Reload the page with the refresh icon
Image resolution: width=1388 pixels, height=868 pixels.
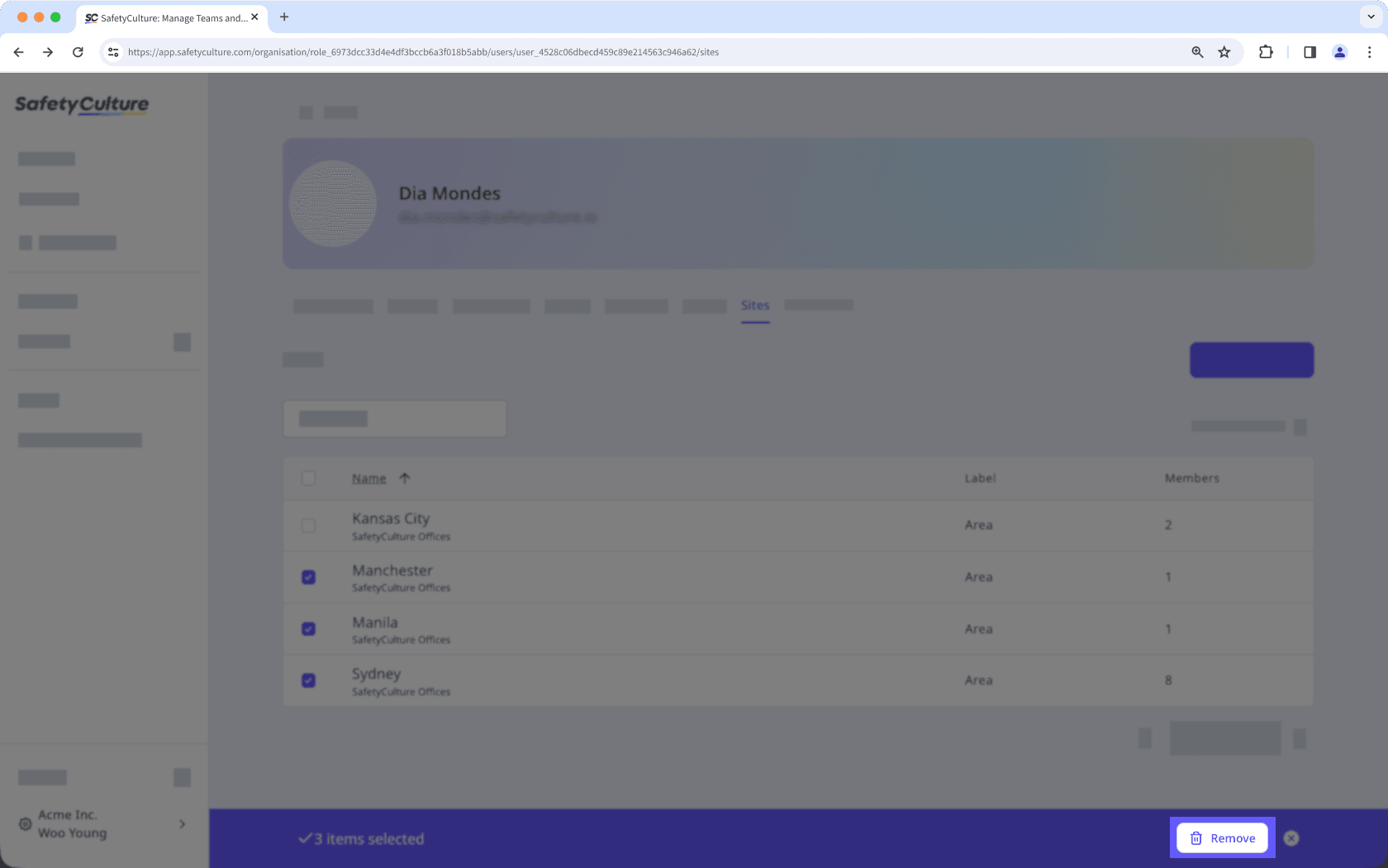[78, 51]
